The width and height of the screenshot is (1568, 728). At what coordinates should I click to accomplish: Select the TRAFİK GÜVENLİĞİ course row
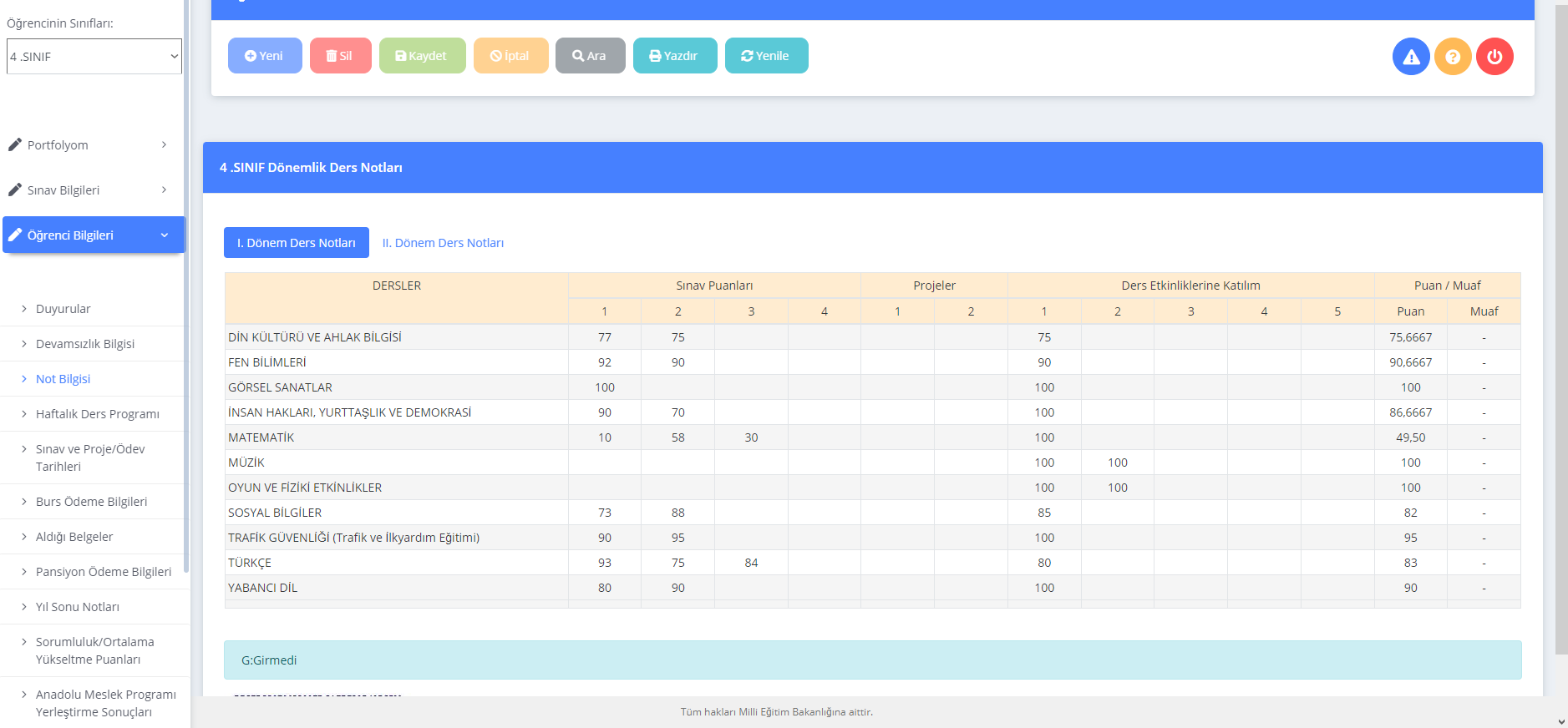pos(873,538)
